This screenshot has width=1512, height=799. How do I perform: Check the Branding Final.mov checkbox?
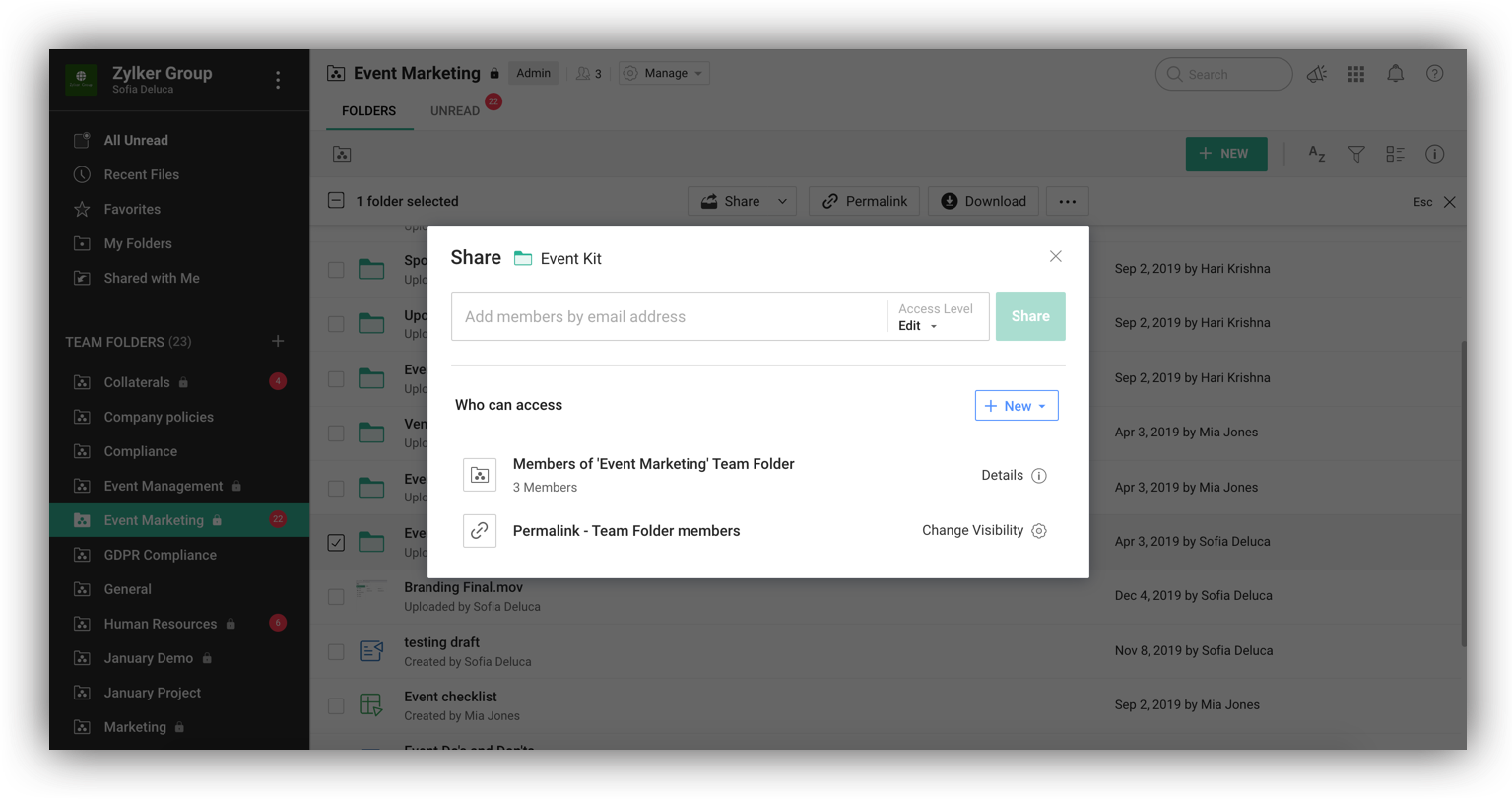pos(336,596)
